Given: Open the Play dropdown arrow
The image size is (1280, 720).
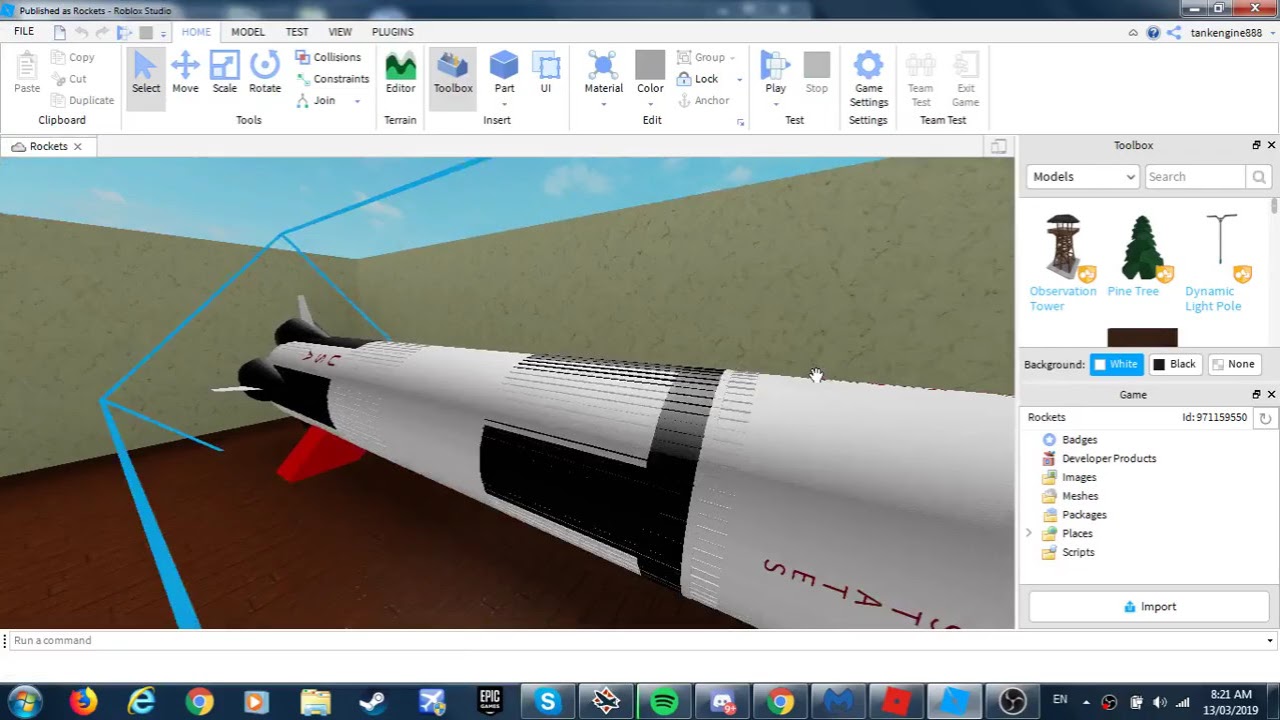Looking at the screenshot, I should point(775,104).
